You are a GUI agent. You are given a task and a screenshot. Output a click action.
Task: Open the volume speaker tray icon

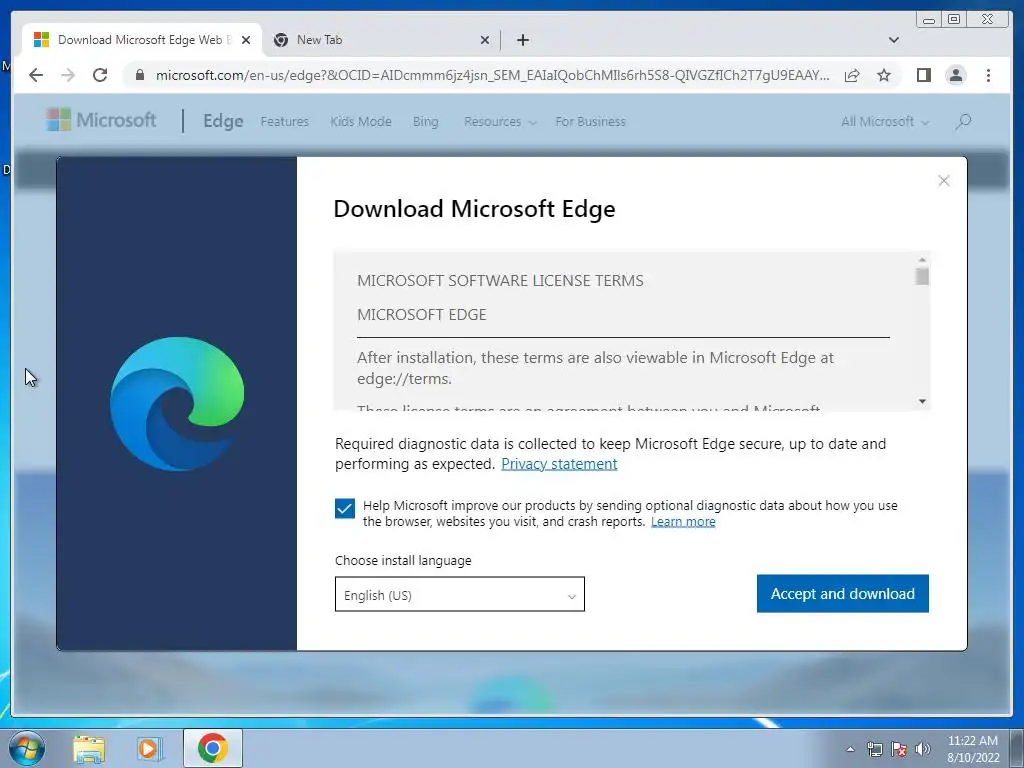point(923,749)
